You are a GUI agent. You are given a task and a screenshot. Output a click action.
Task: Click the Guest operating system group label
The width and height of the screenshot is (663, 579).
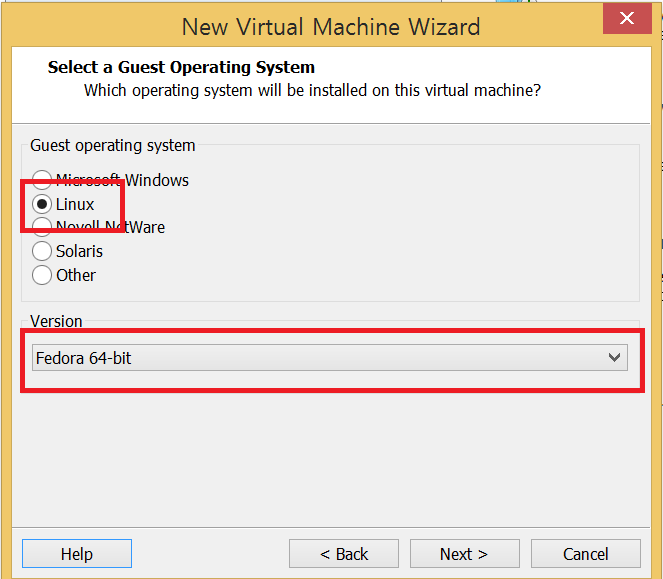point(112,145)
